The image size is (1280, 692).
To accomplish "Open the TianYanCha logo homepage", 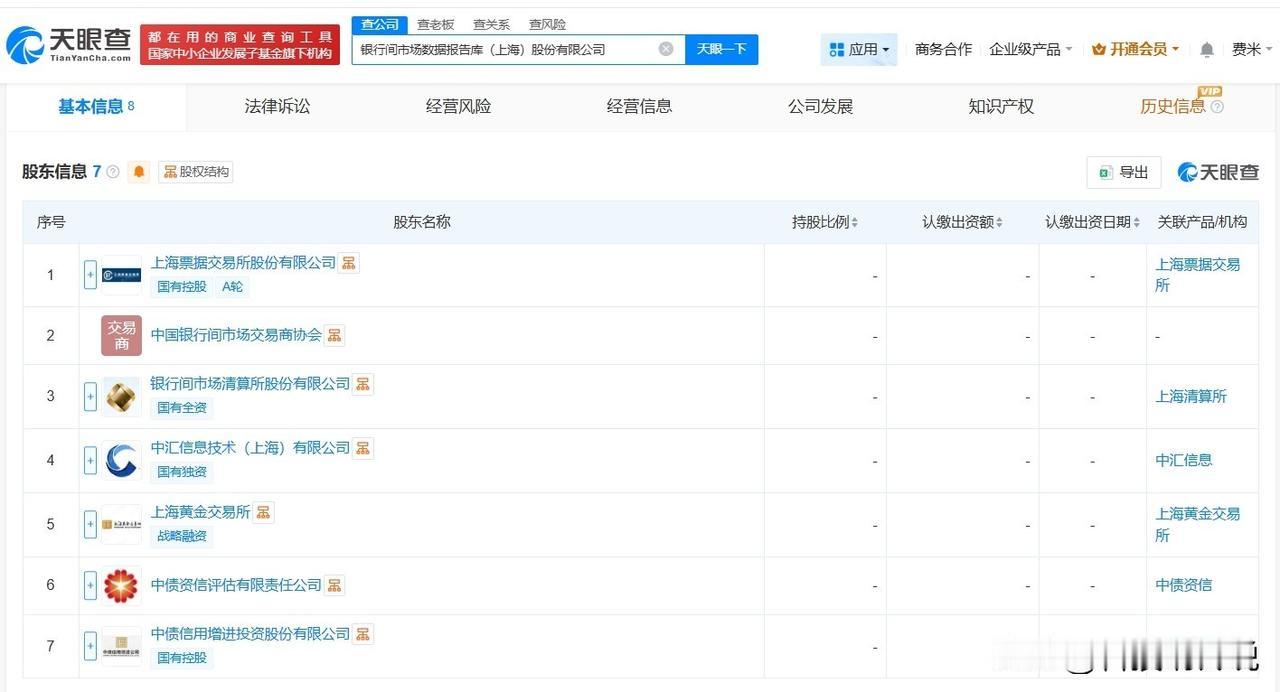I will click(x=68, y=44).
